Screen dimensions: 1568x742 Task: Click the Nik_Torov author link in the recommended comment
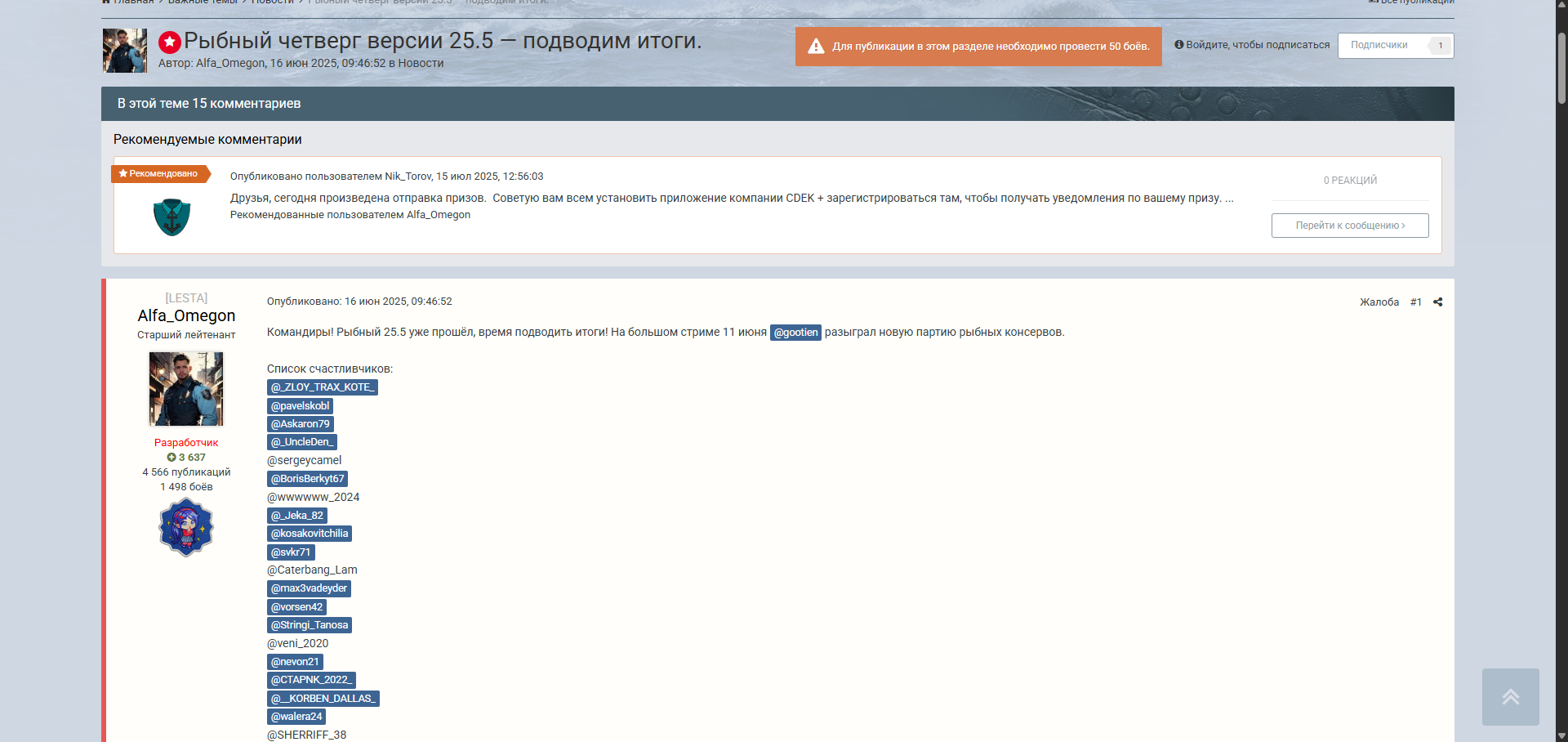coord(408,177)
